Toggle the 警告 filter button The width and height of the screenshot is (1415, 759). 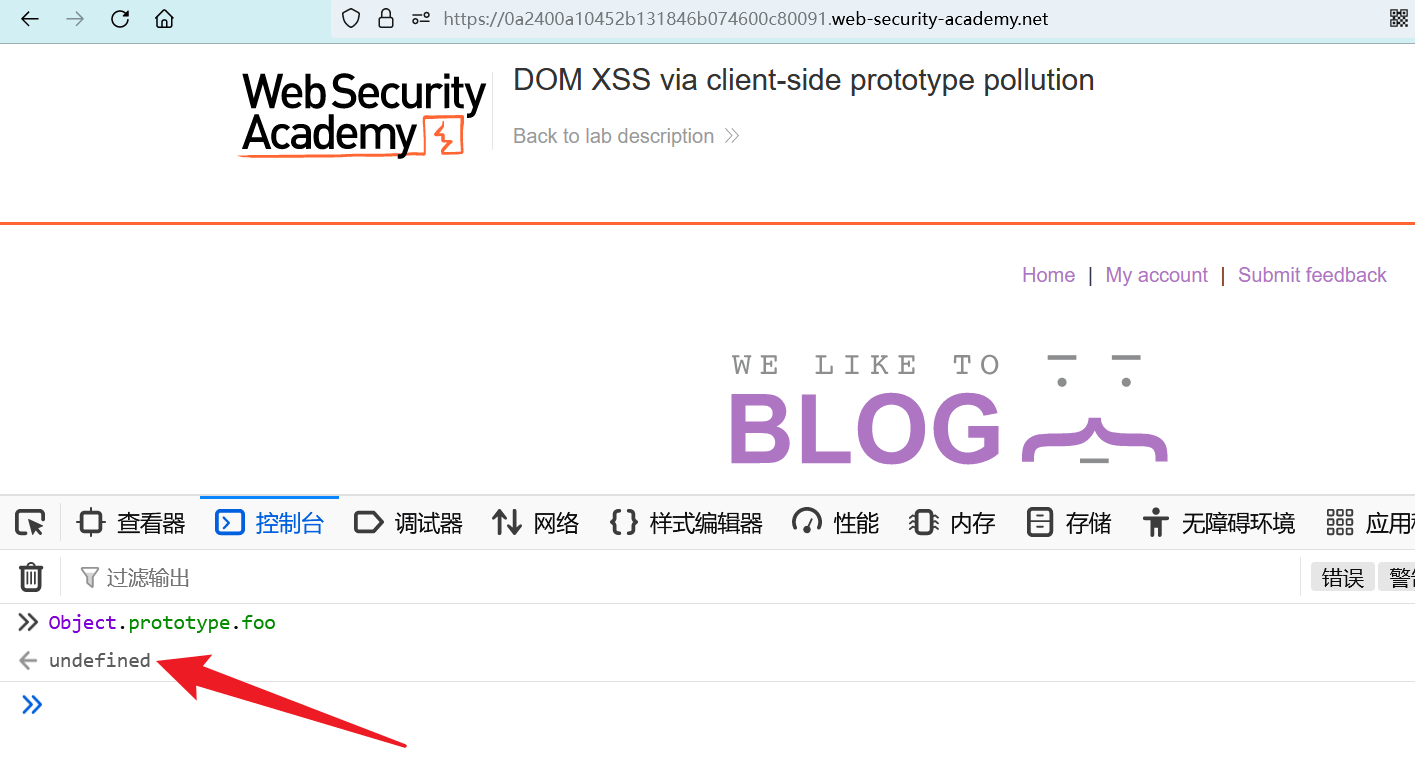pyautogui.click(x=1396, y=577)
